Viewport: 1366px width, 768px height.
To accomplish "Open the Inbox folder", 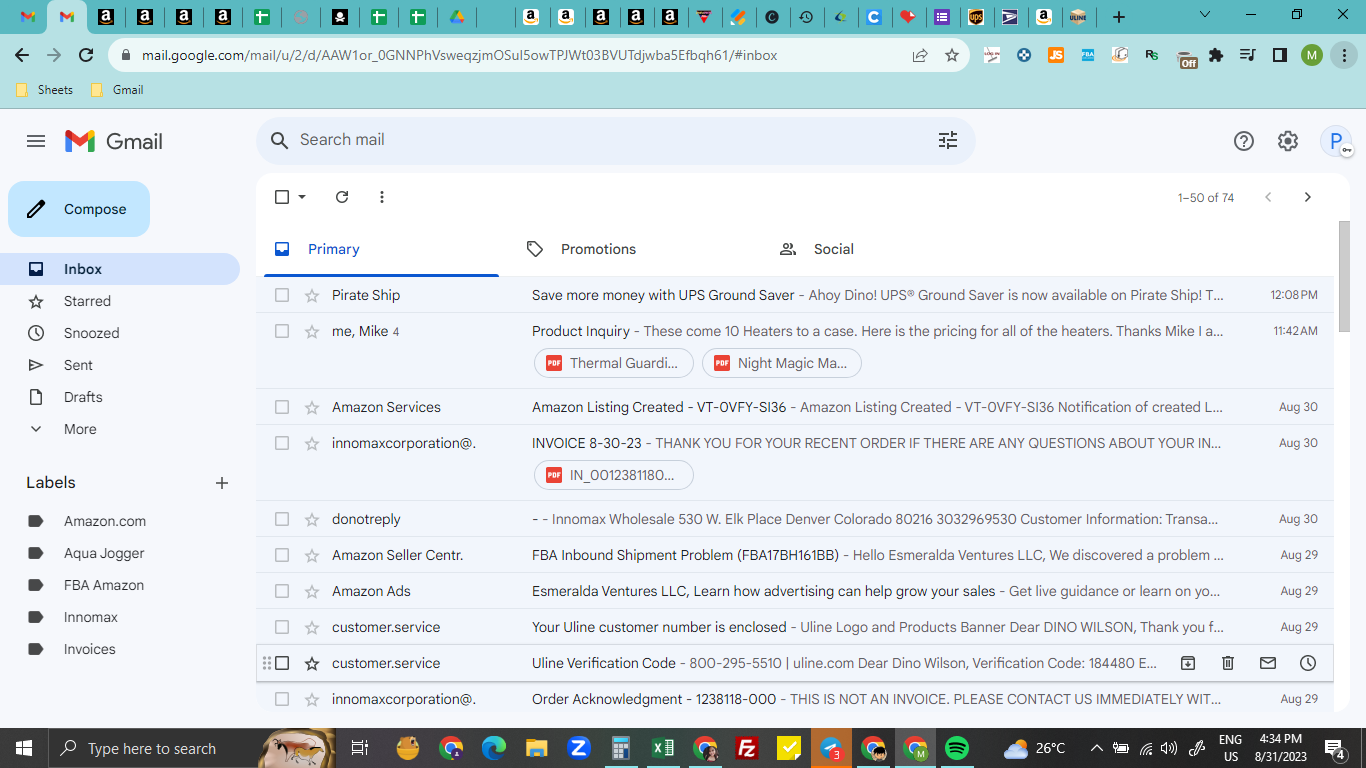I will coord(120,269).
